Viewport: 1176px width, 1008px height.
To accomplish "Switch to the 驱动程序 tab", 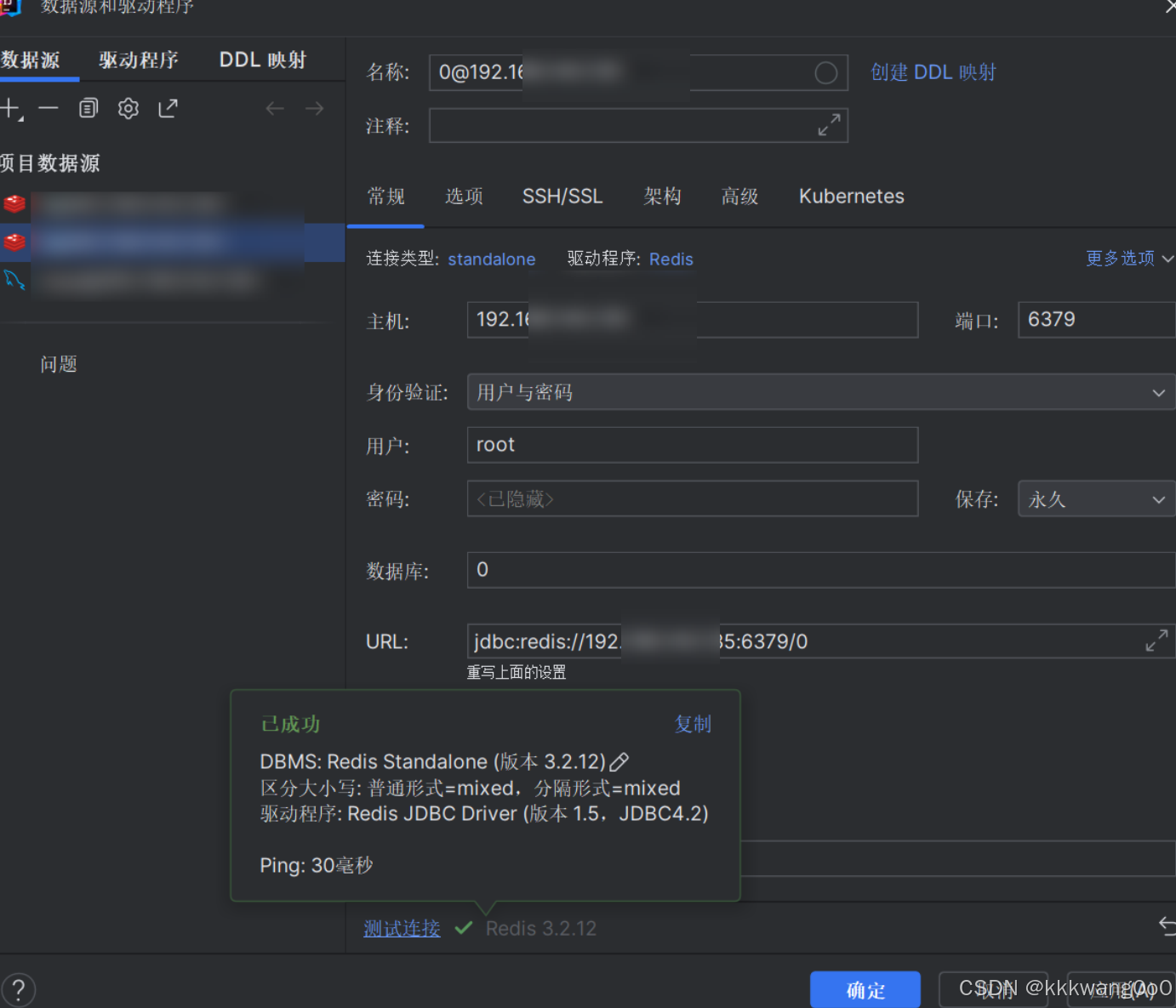I will tap(139, 60).
